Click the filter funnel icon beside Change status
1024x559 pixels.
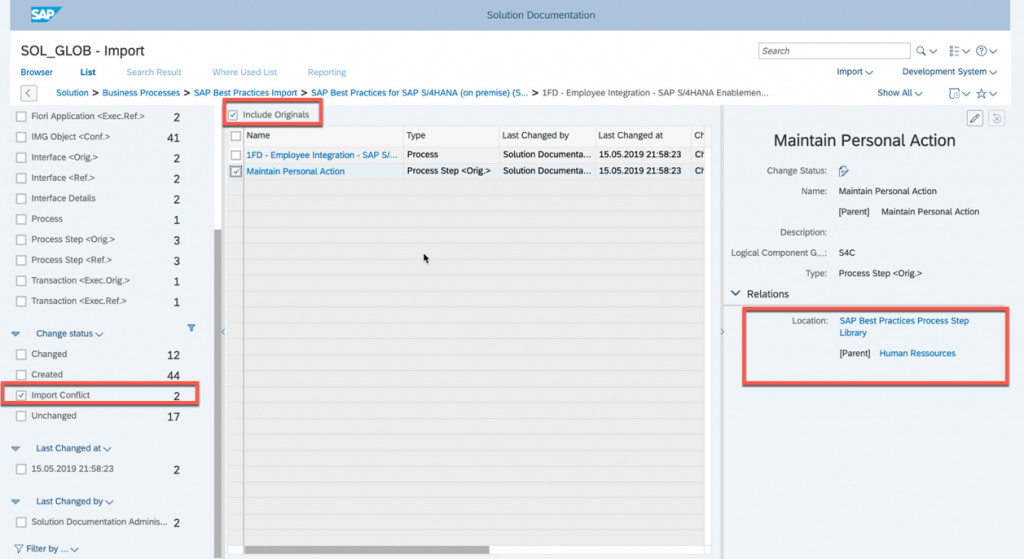coord(191,328)
